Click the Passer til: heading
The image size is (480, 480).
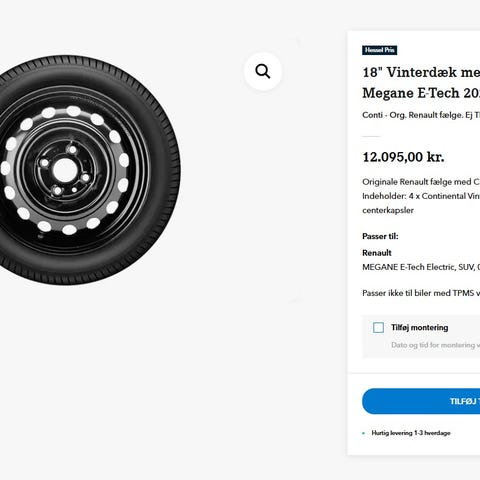point(380,236)
